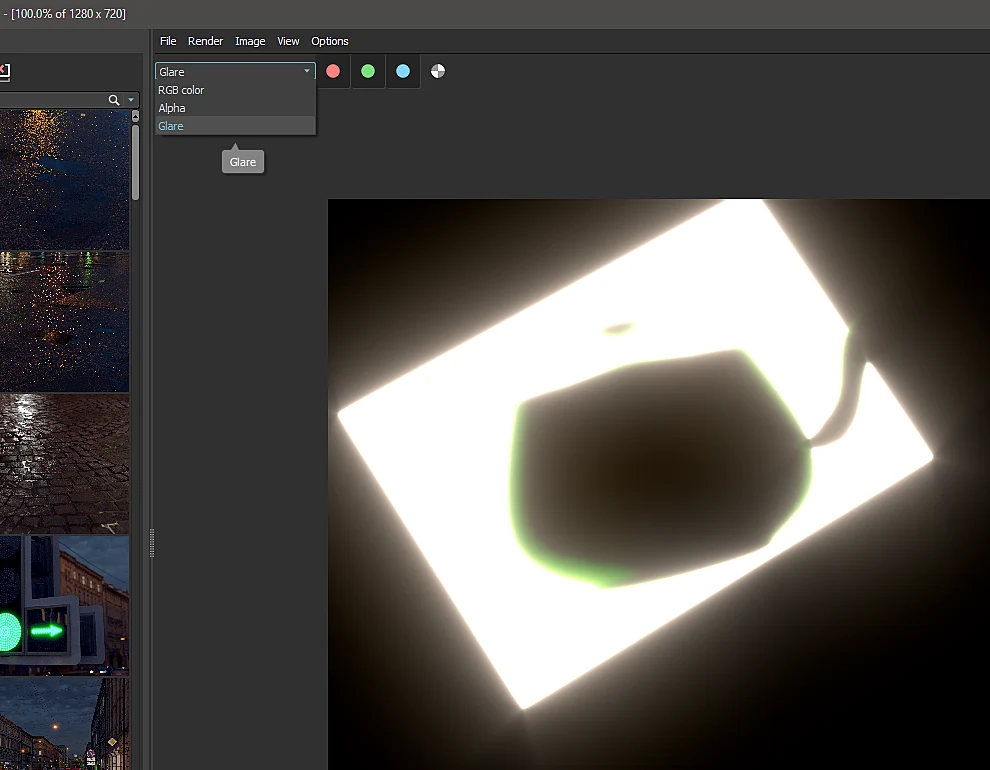This screenshot has height=770, width=990.
Task: Toggle the blue channel button
Action: pyautogui.click(x=403, y=71)
